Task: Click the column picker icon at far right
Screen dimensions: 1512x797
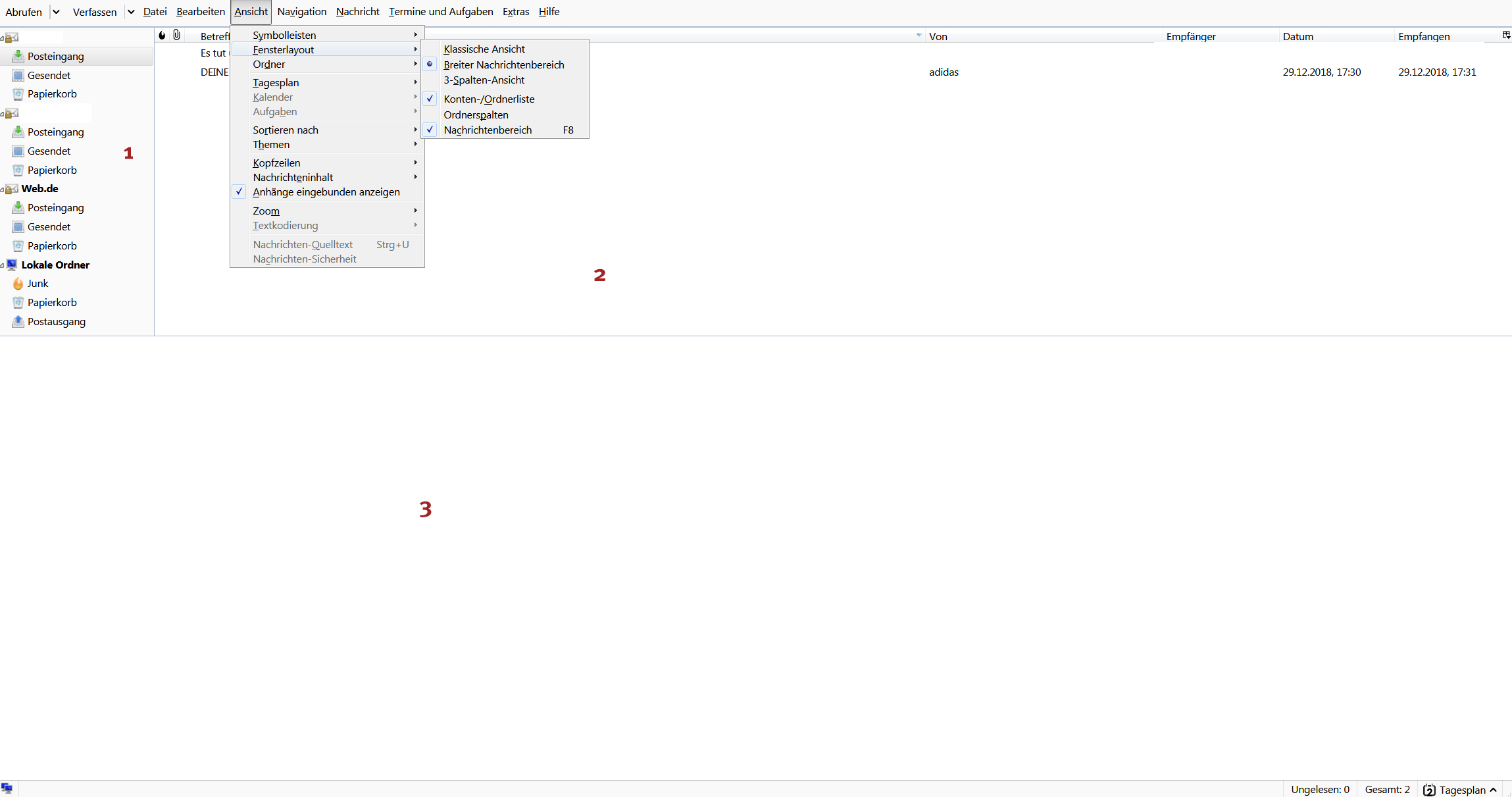Action: (x=1505, y=36)
